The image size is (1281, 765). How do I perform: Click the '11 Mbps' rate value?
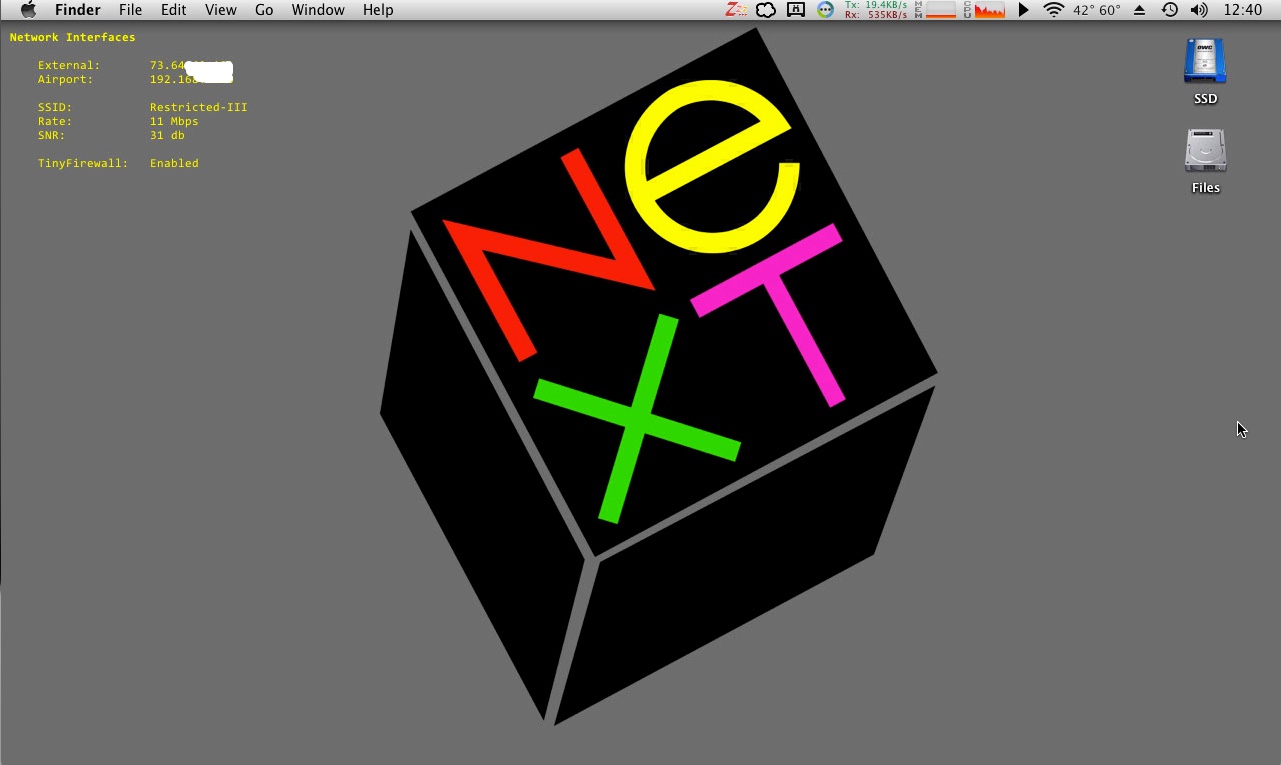click(174, 121)
